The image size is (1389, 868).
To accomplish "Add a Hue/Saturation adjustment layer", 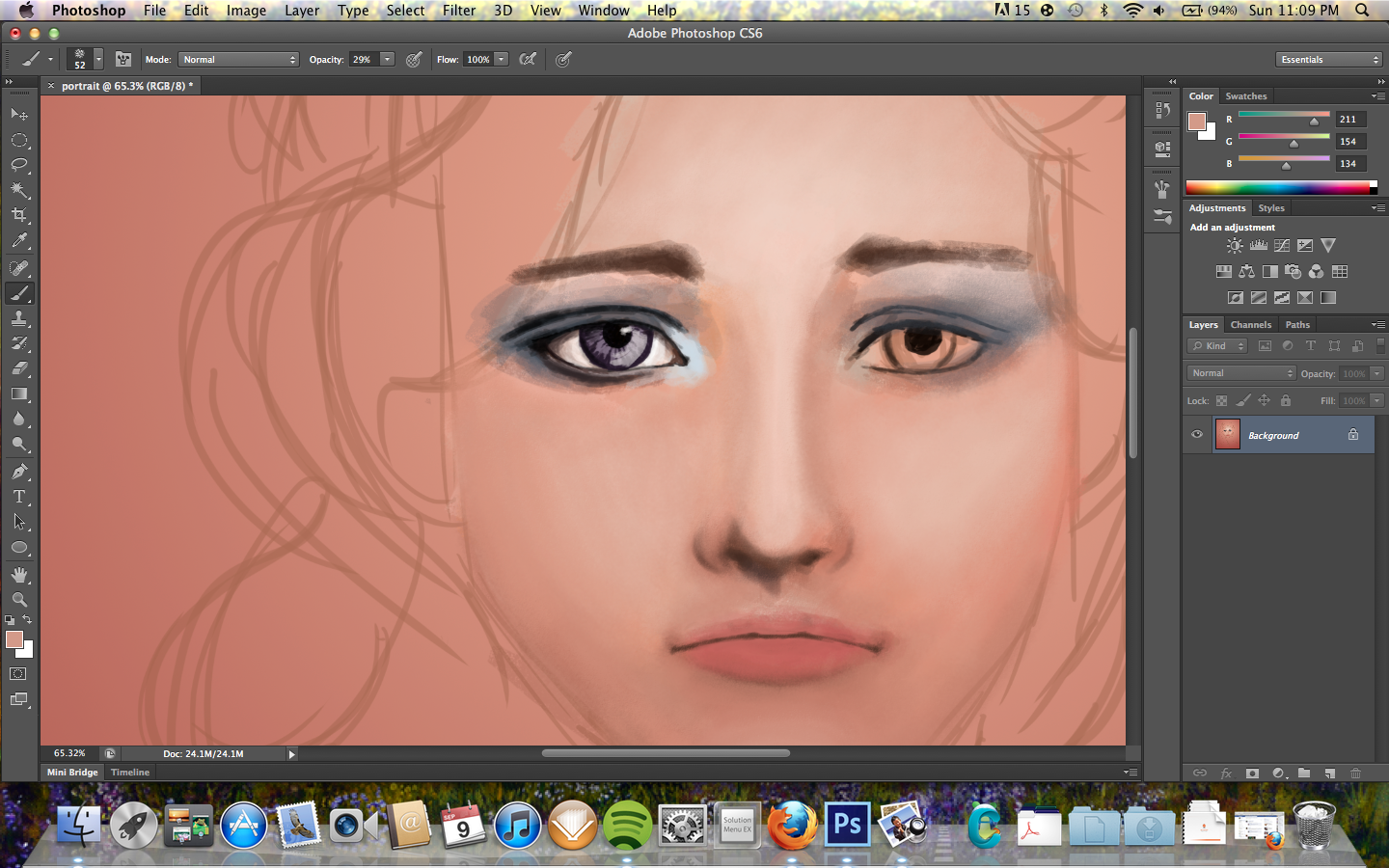I will 1222,271.
